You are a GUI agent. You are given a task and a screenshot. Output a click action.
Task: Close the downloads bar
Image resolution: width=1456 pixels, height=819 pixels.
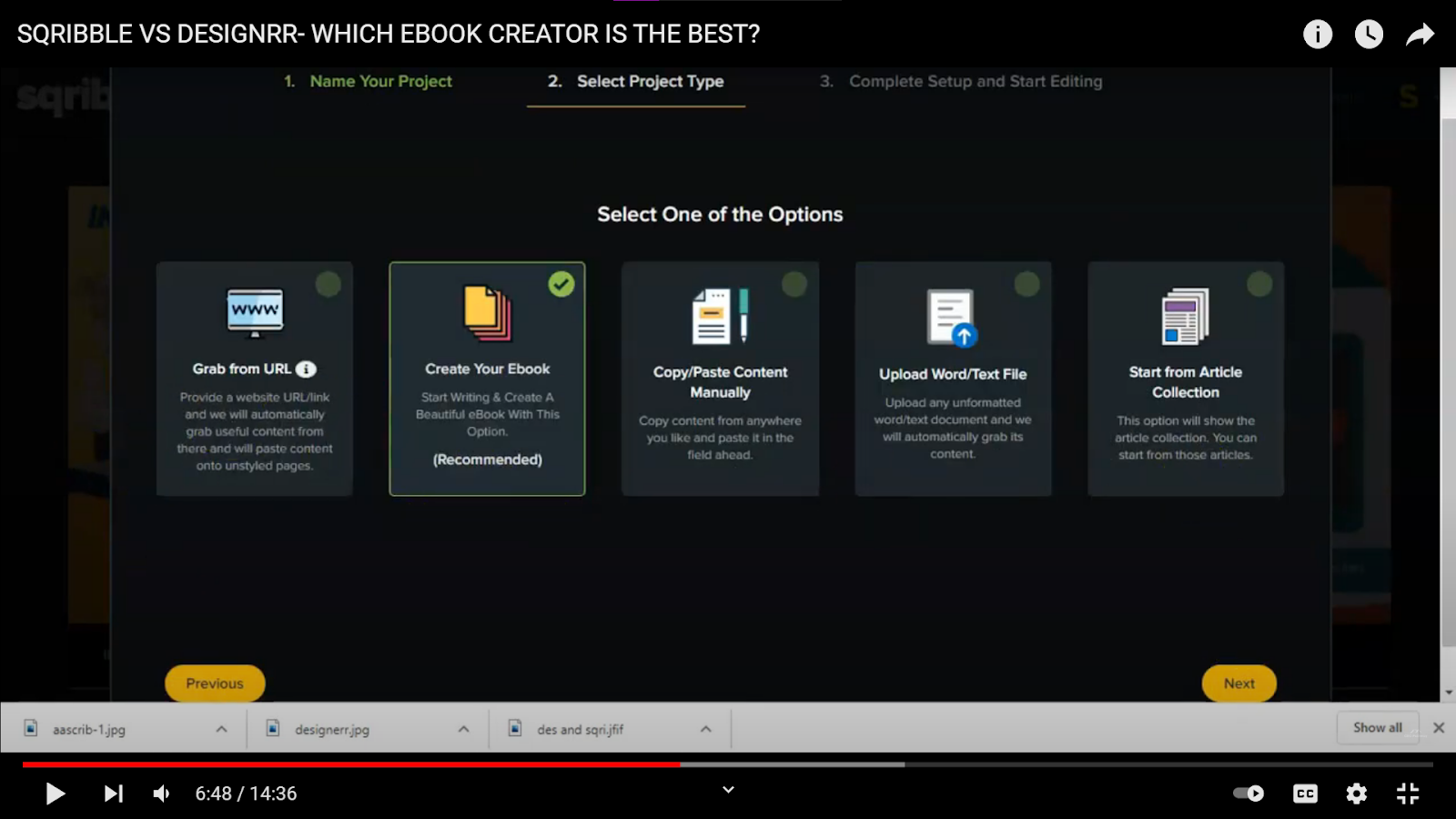pyautogui.click(x=1439, y=728)
